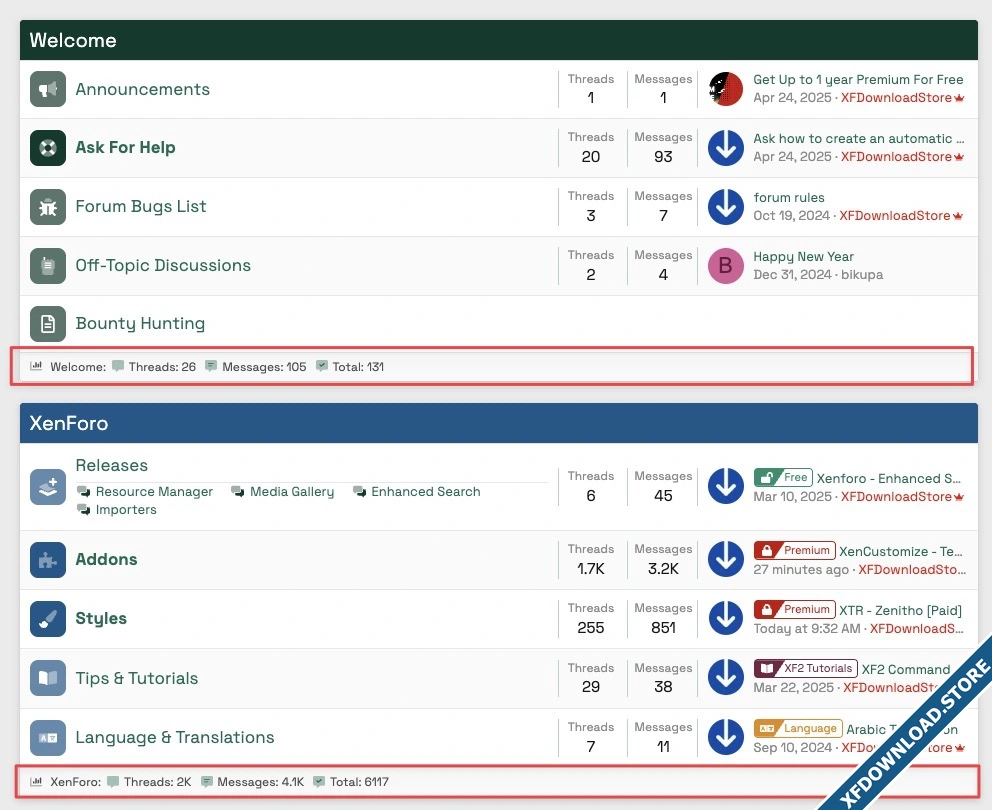Click the book icon beside Tips & Tutorials
Screen dimensions: 992x810
[x=47, y=678]
